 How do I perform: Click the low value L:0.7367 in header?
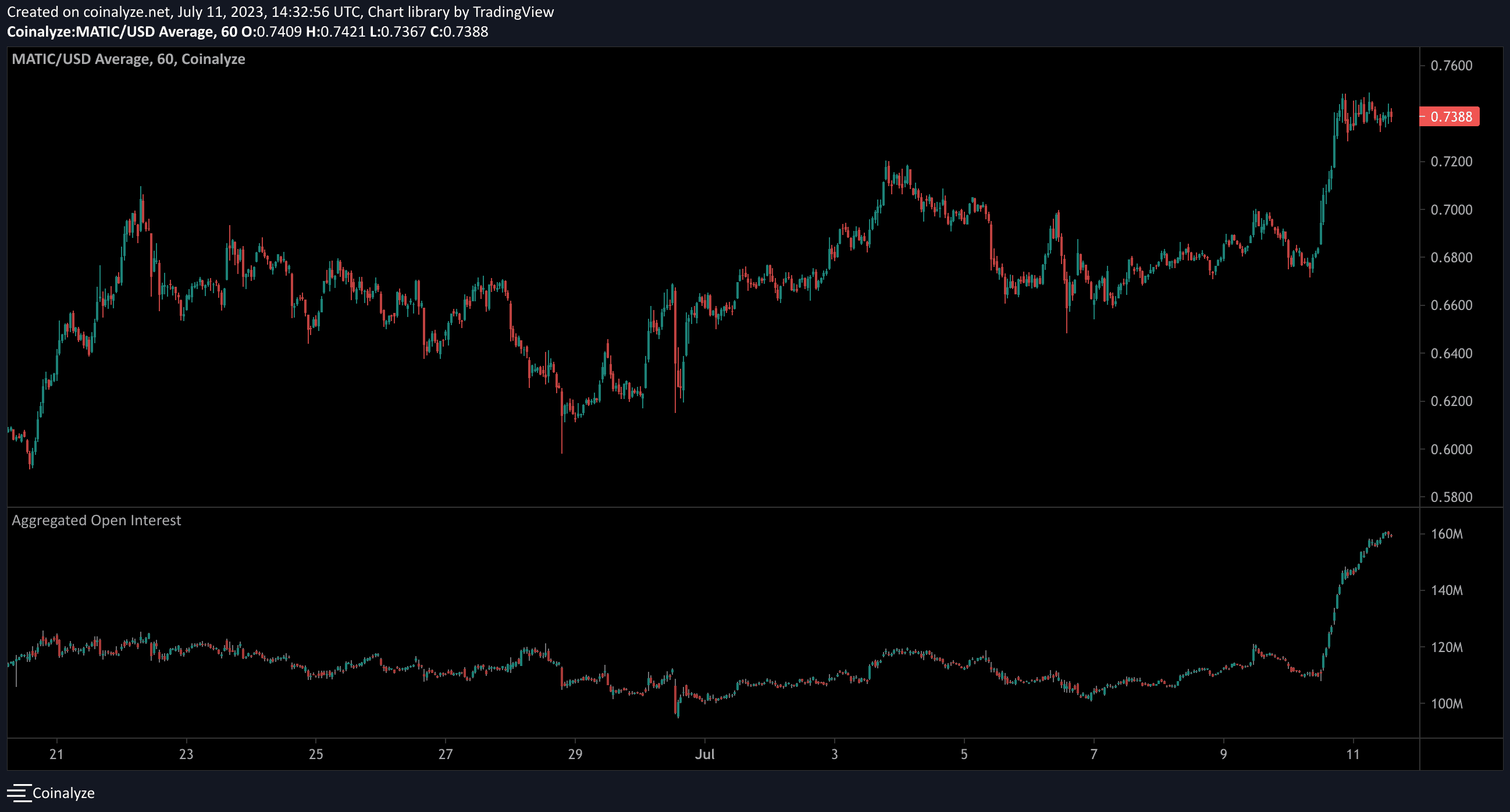pos(398,31)
